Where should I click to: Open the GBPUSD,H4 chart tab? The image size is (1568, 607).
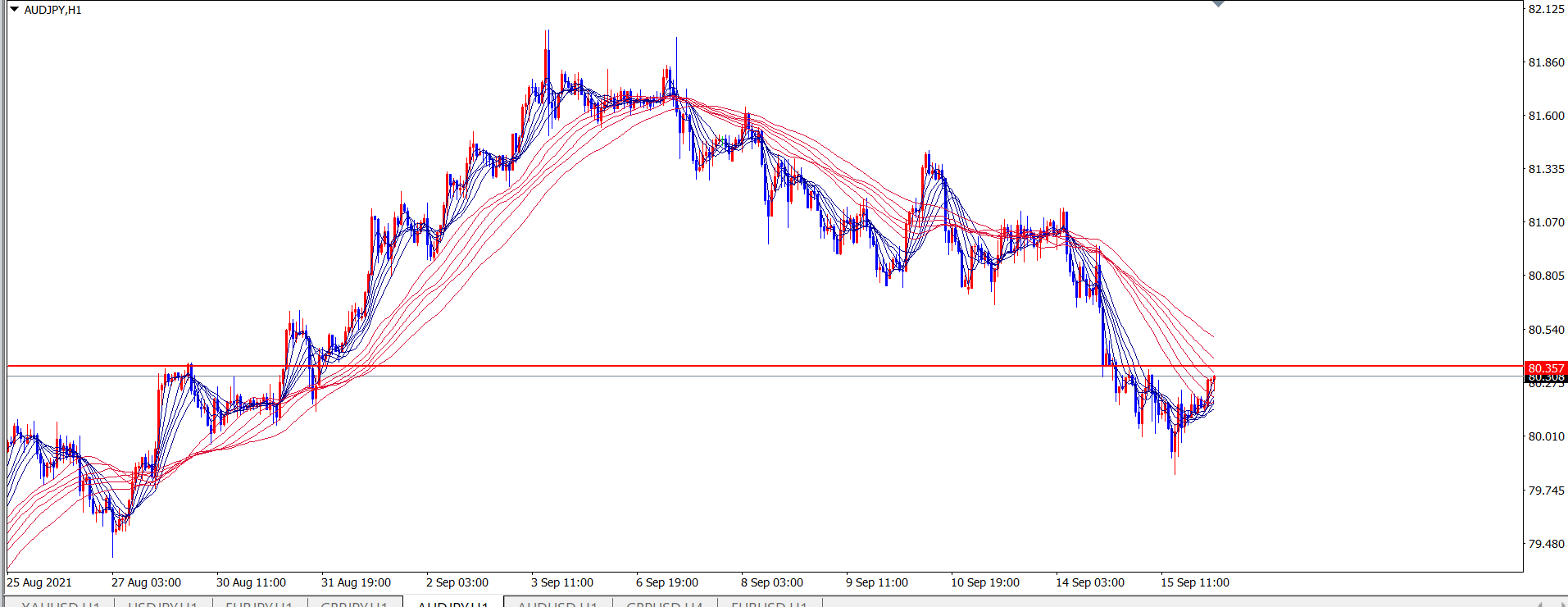pyautogui.click(x=664, y=604)
